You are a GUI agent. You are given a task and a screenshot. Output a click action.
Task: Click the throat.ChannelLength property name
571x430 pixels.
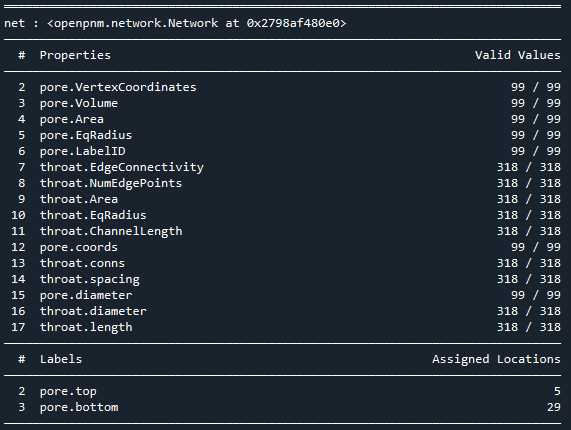[x=111, y=231]
